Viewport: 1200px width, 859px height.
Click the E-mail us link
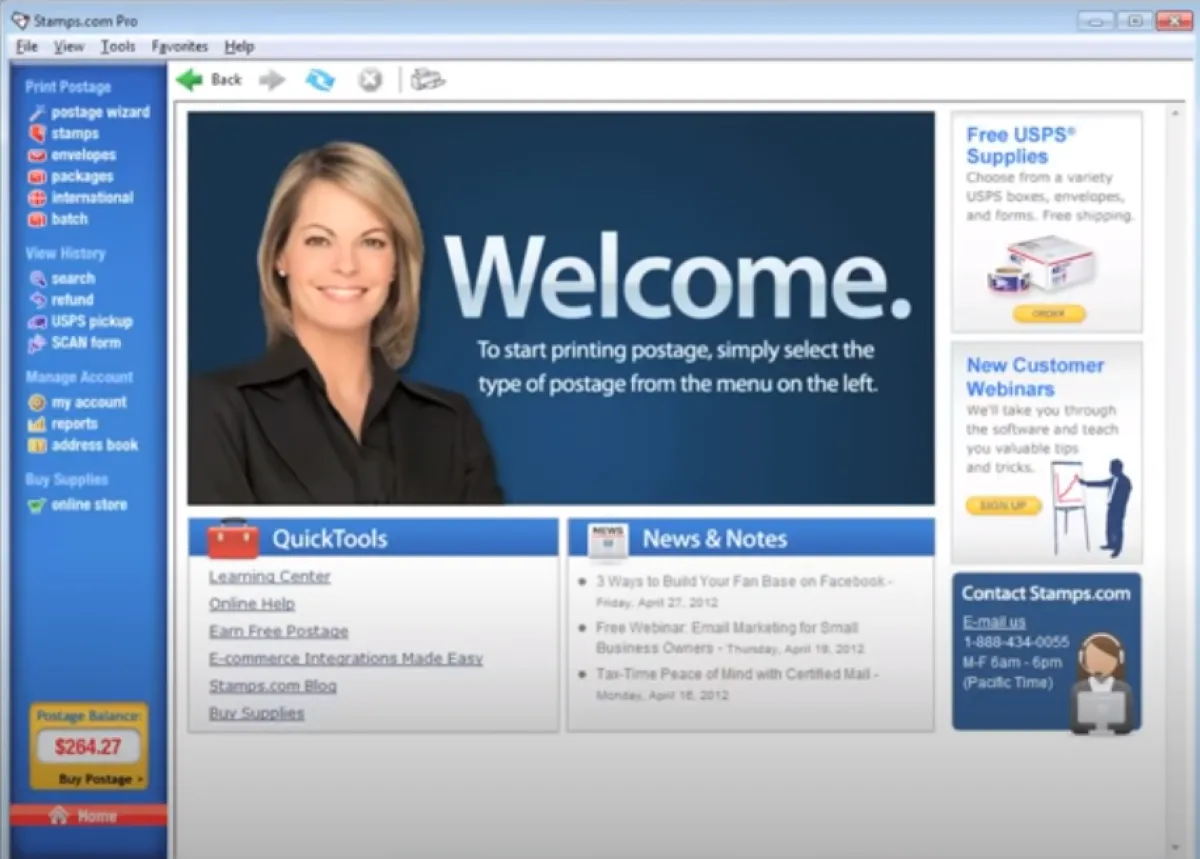994,622
